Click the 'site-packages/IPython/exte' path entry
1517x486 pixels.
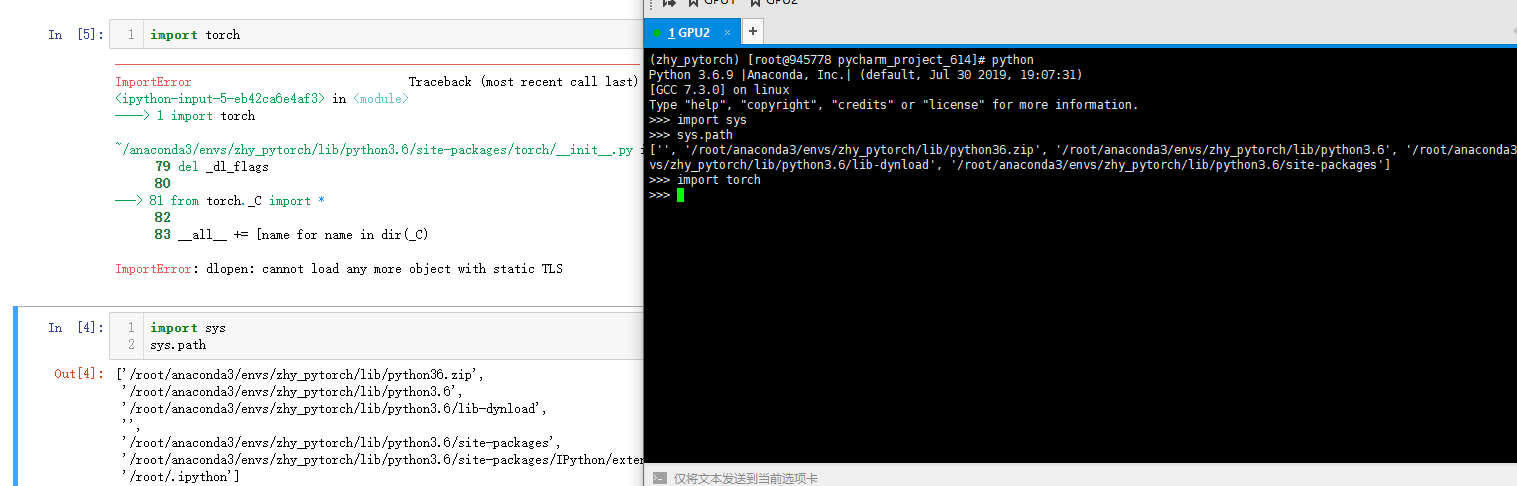click(381, 459)
